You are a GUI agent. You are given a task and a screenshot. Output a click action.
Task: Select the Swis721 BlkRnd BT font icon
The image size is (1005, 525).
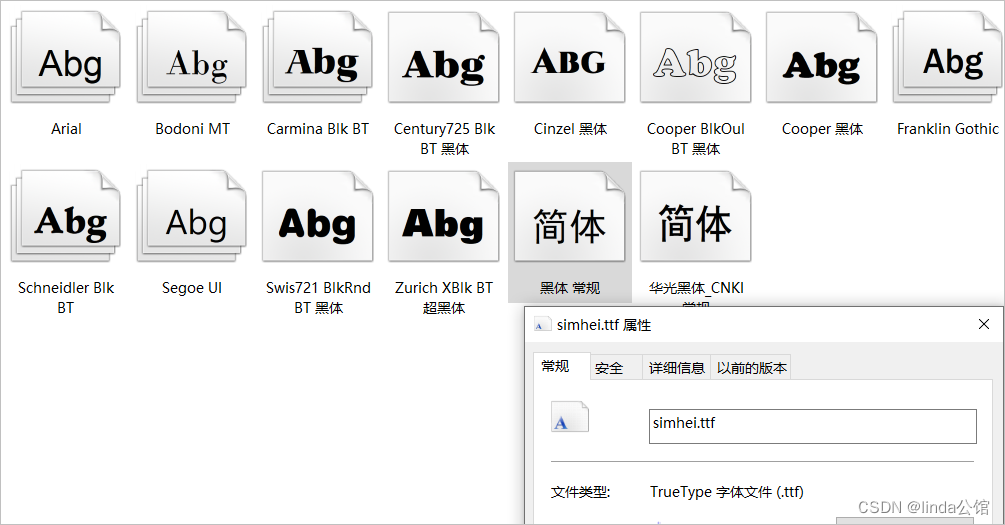pos(317,217)
